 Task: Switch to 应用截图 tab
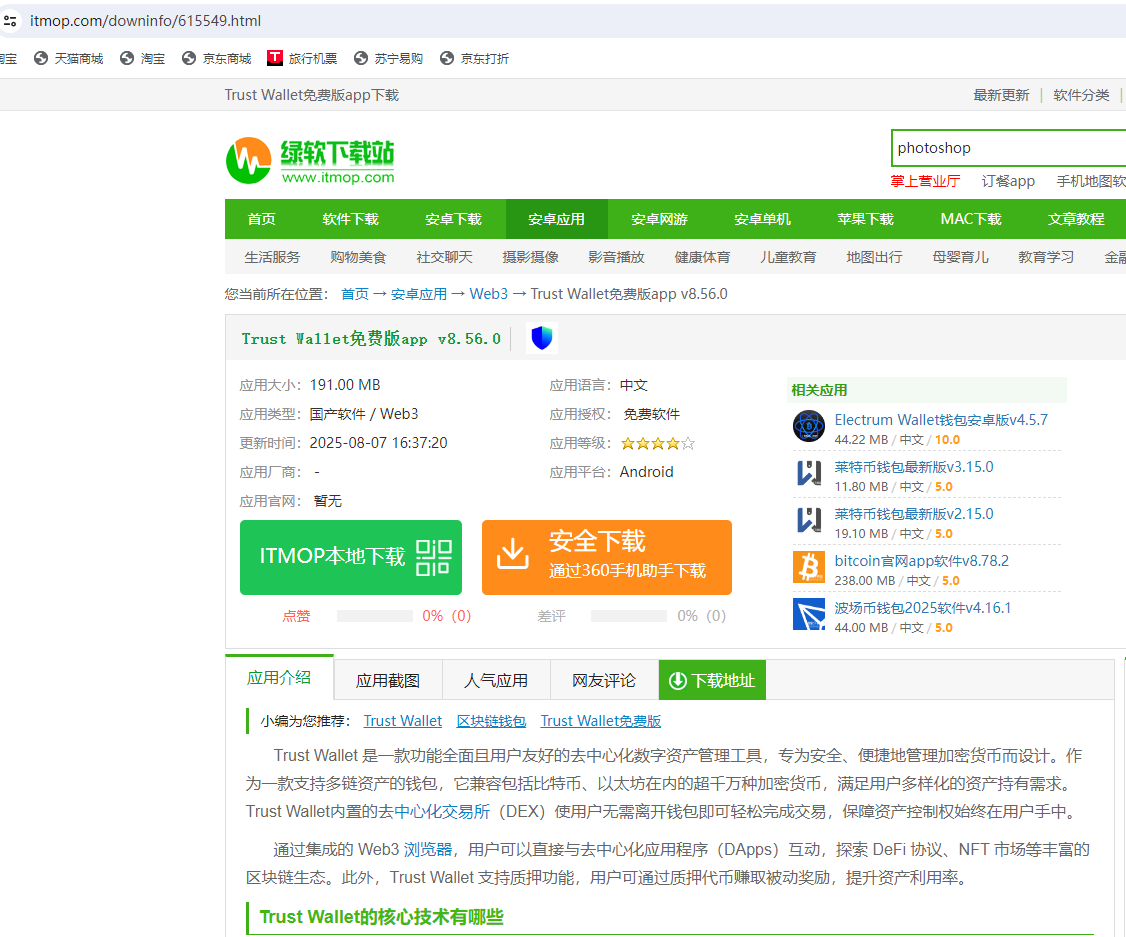tap(388, 681)
